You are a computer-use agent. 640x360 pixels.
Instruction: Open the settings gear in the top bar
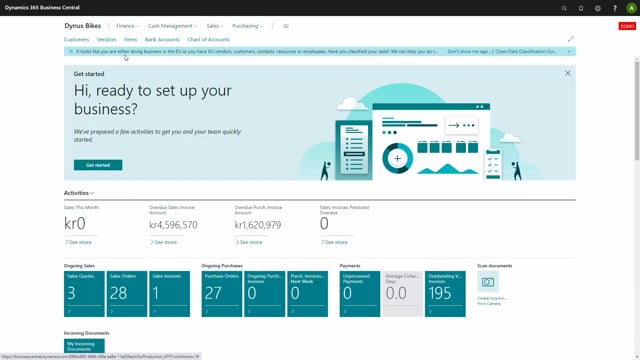(x=598, y=8)
